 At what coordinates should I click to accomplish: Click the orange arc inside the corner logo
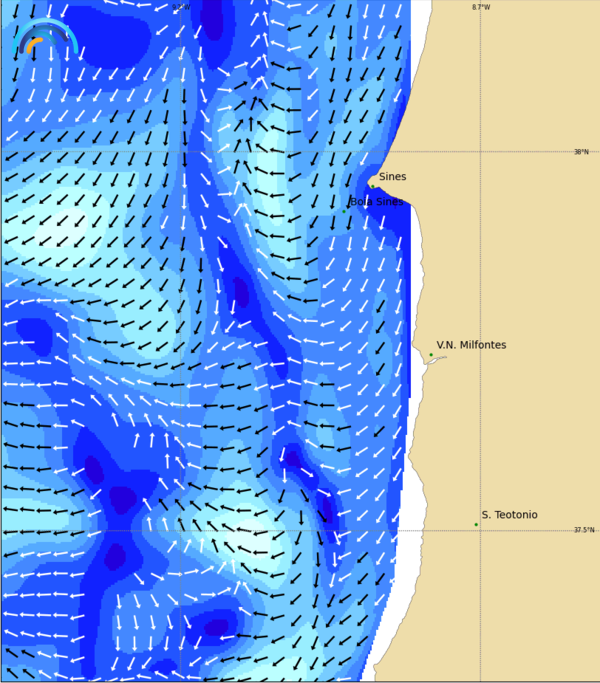click(34, 44)
